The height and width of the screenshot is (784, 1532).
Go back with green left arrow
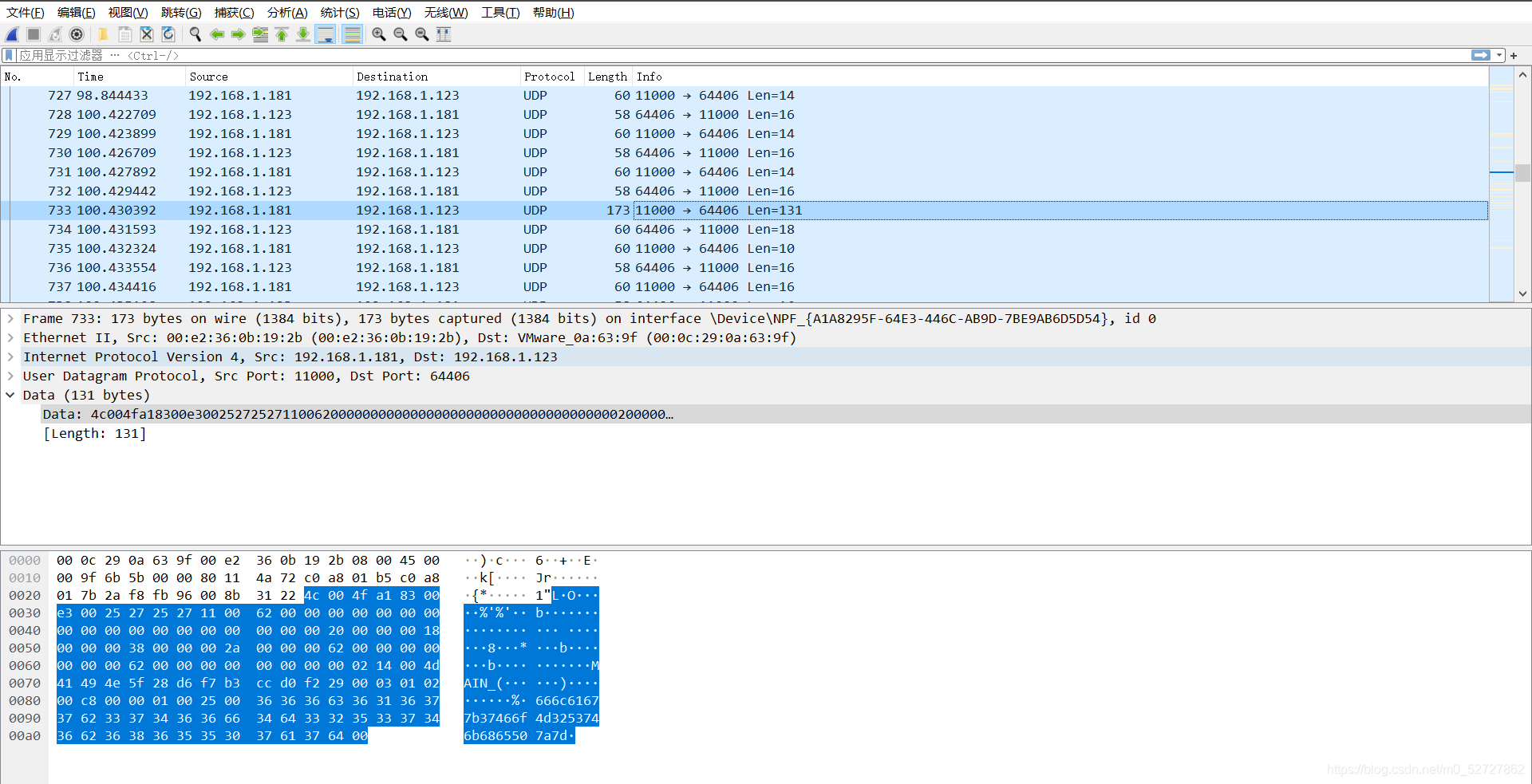coord(216,34)
